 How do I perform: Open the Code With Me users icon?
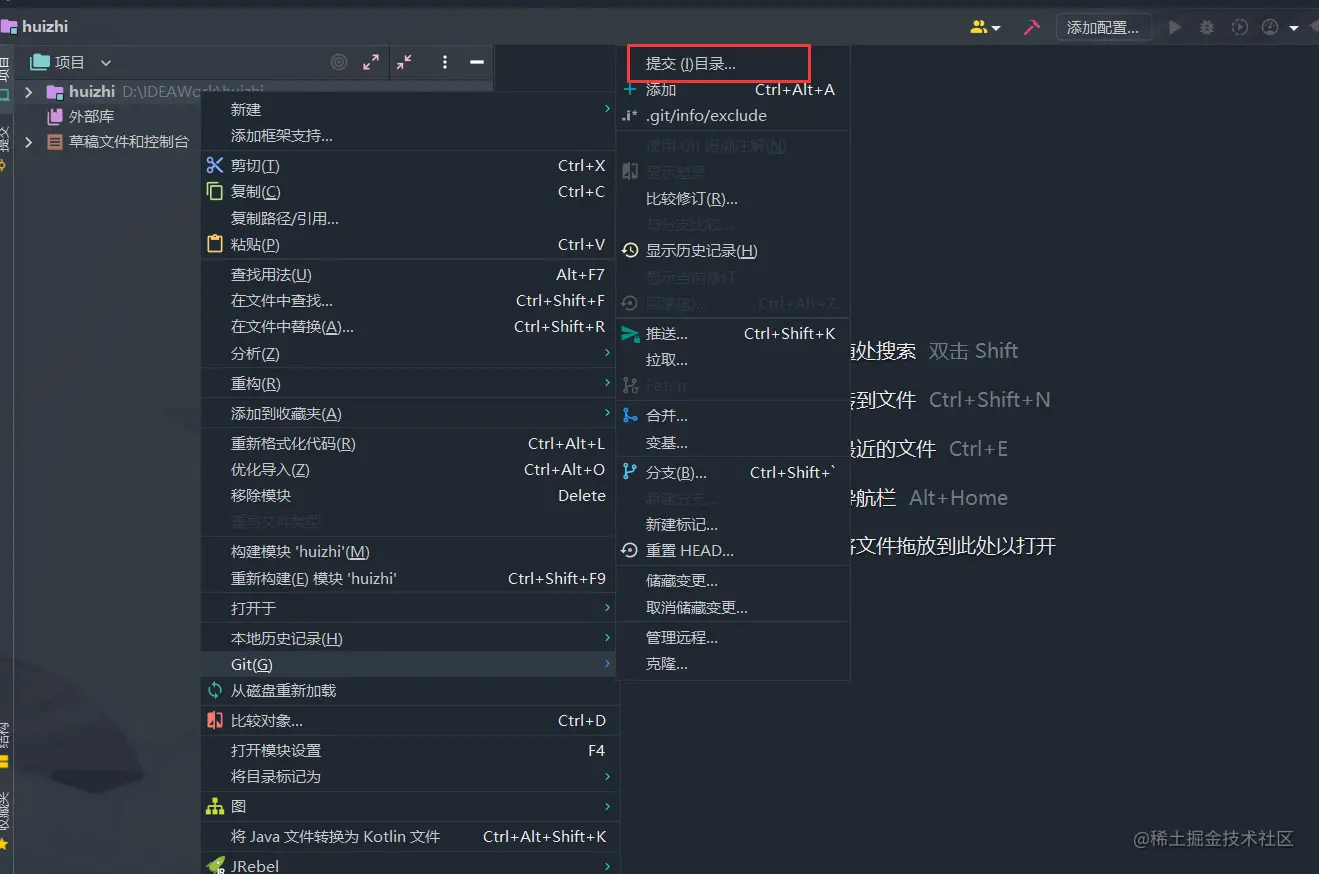click(x=978, y=27)
